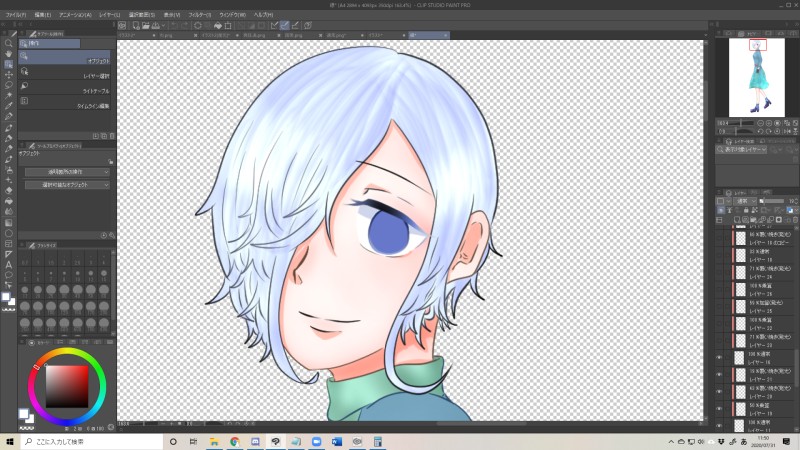Image resolution: width=800 pixels, height=450 pixels.
Task: Select layer 22 thumbnail in layer list
Action: pyautogui.click(x=741, y=323)
